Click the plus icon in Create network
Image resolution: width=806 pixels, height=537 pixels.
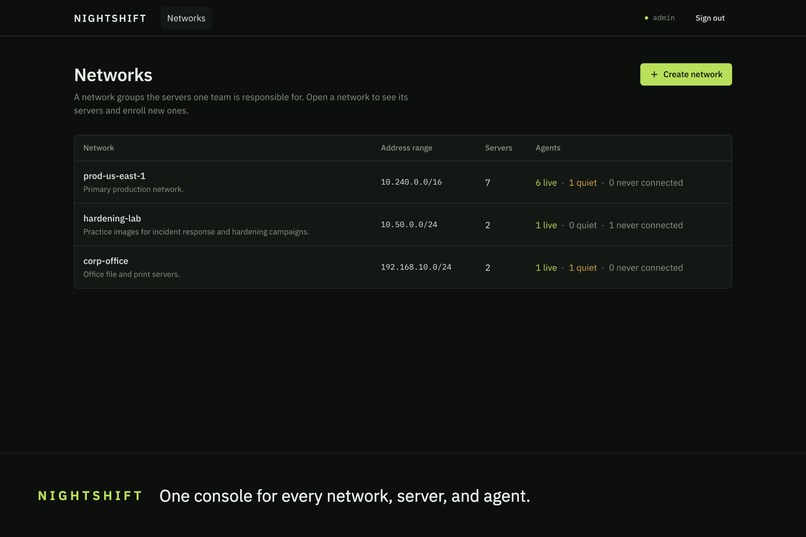654,75
